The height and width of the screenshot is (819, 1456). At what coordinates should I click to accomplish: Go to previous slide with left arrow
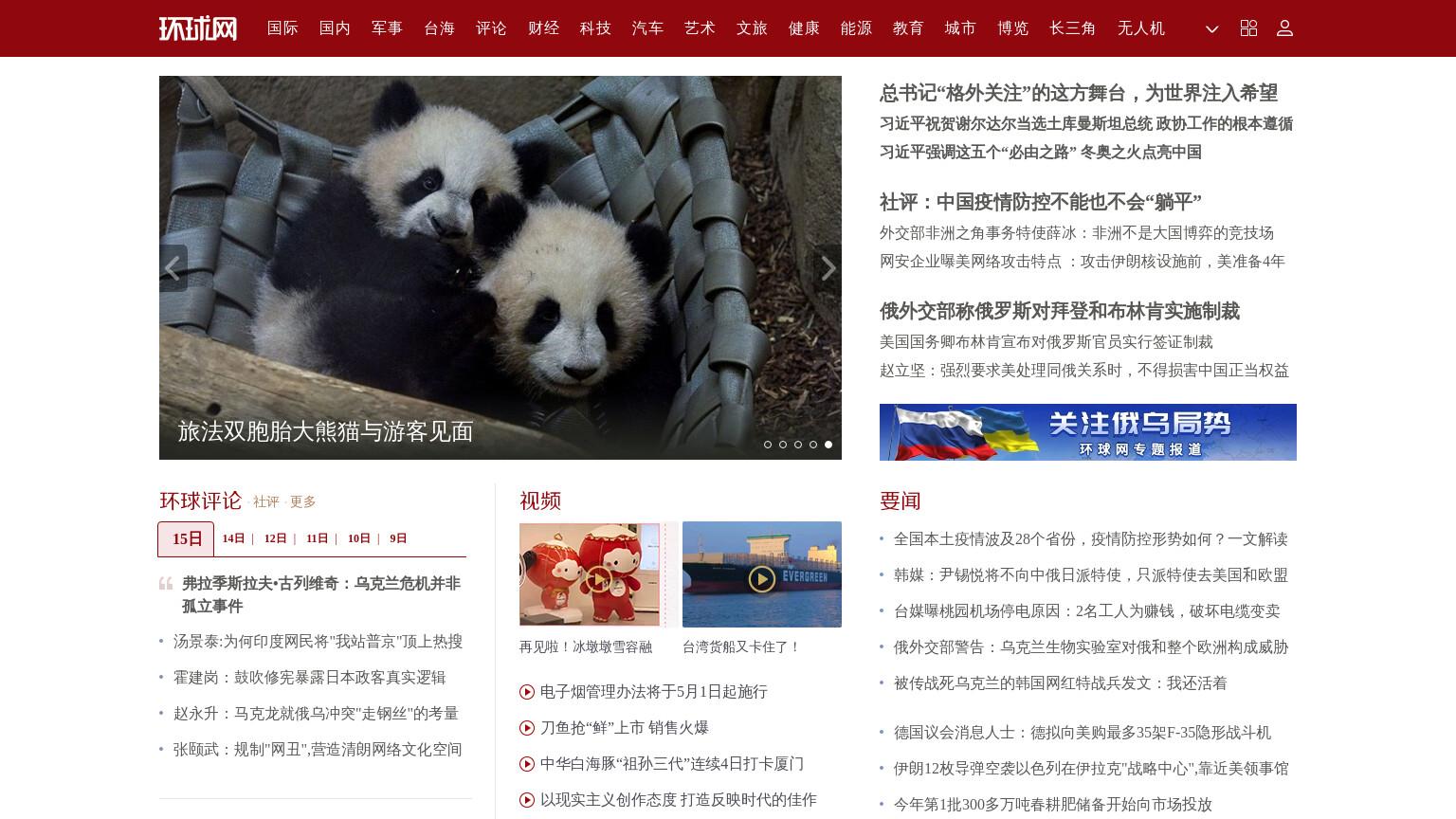tap(173, 268)
